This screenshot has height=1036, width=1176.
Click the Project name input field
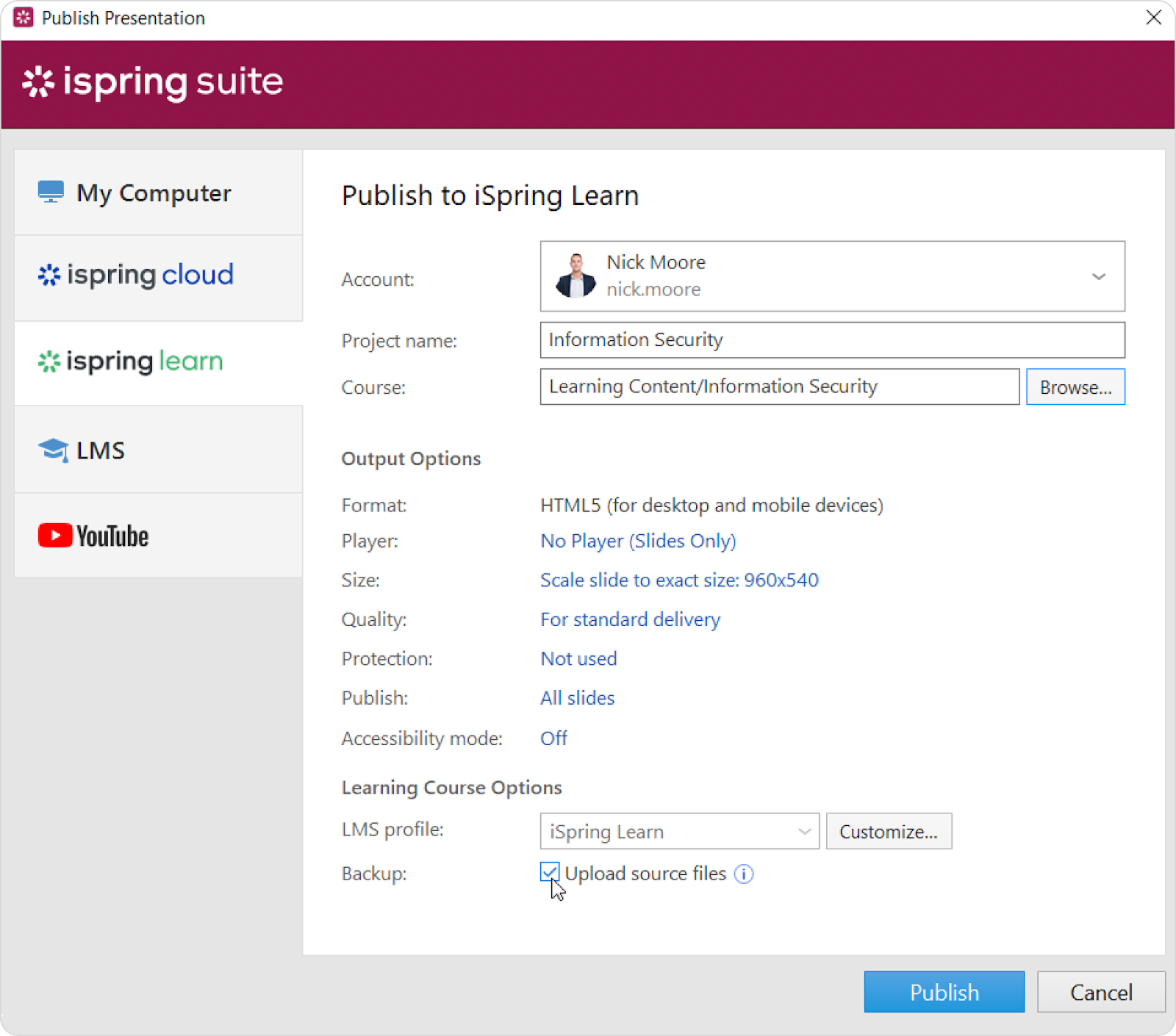(831, 340)
